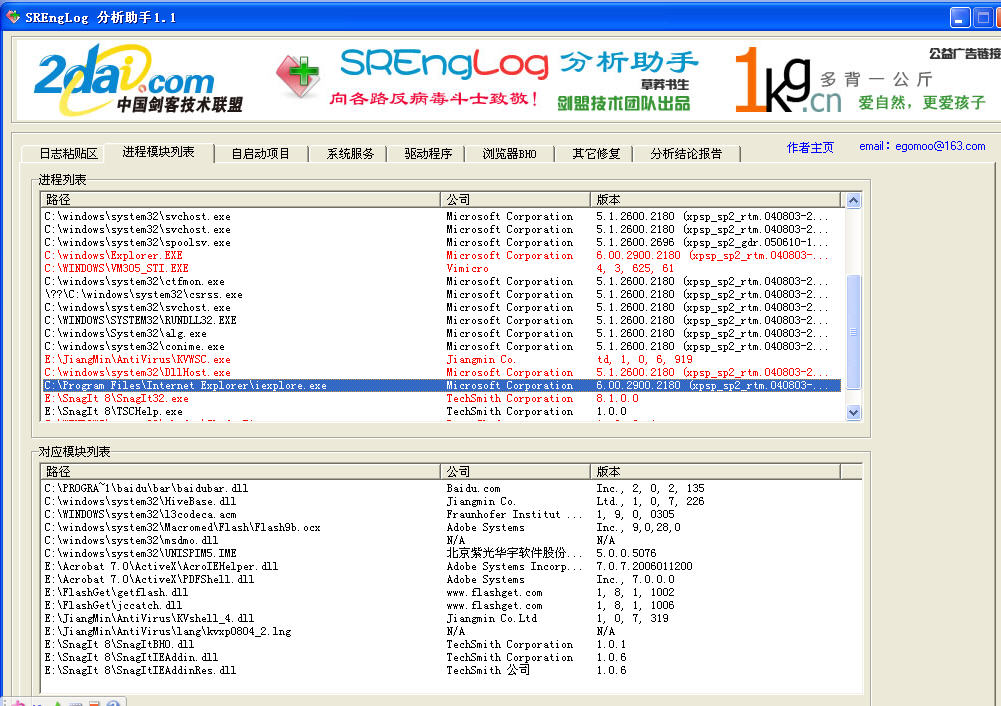Select the baidubar.dll module row

tap(442, 488)
